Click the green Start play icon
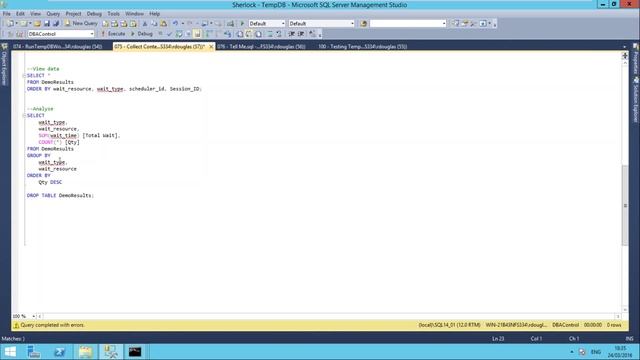The width and height of the screenshot is (640, 360). point(242,24)
